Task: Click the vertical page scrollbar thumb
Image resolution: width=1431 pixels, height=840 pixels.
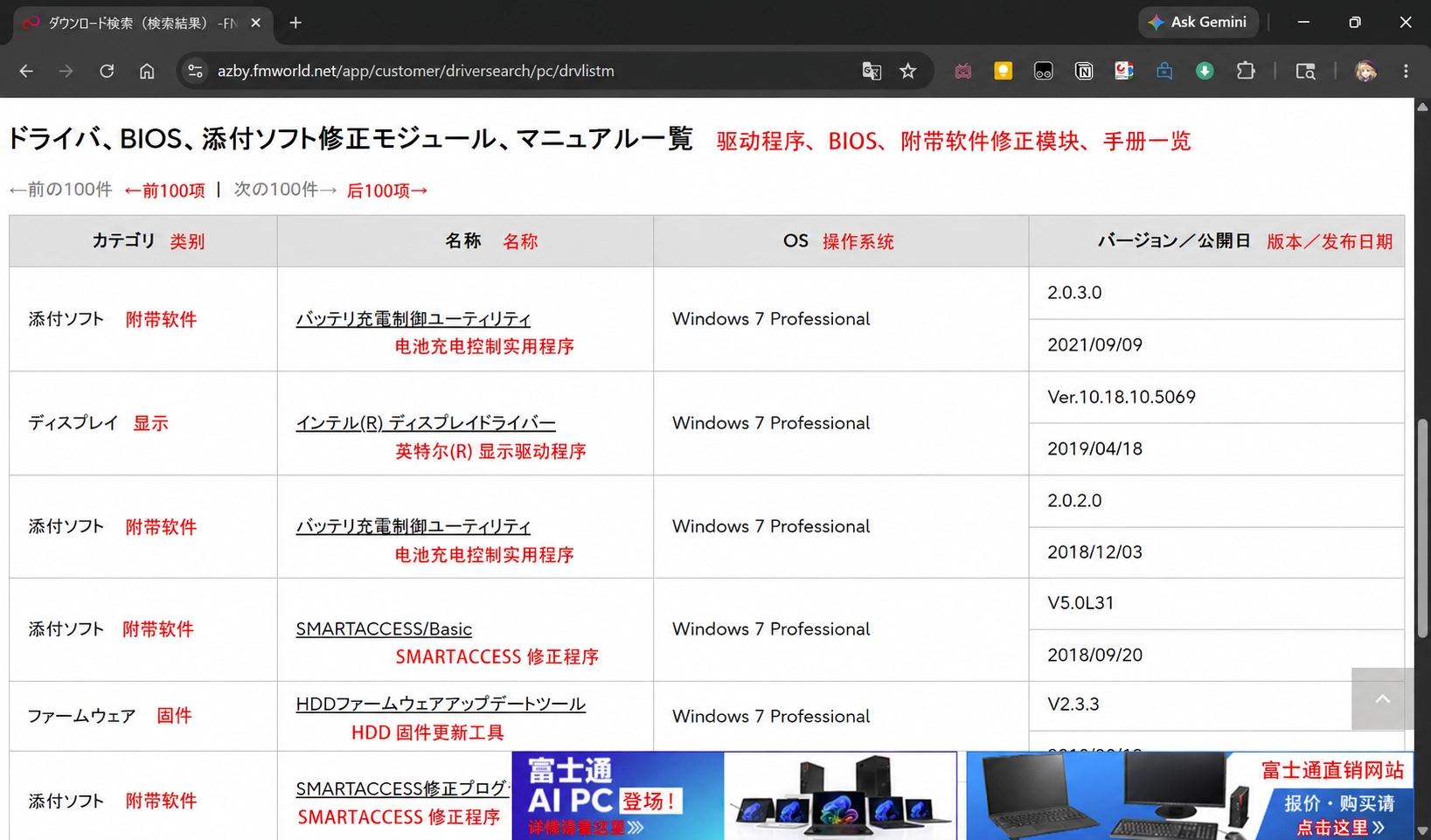Action: pyautogui.click(x=1422, y=528)
